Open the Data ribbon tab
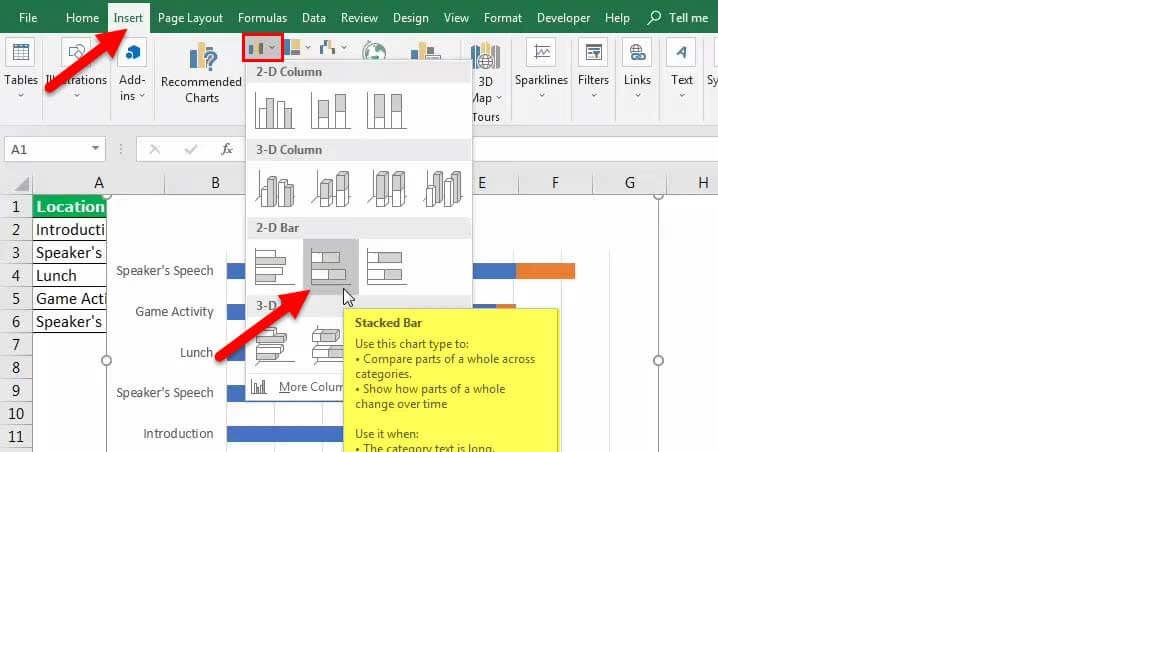This screenshot has width=1152, height=648. [314, 18]
